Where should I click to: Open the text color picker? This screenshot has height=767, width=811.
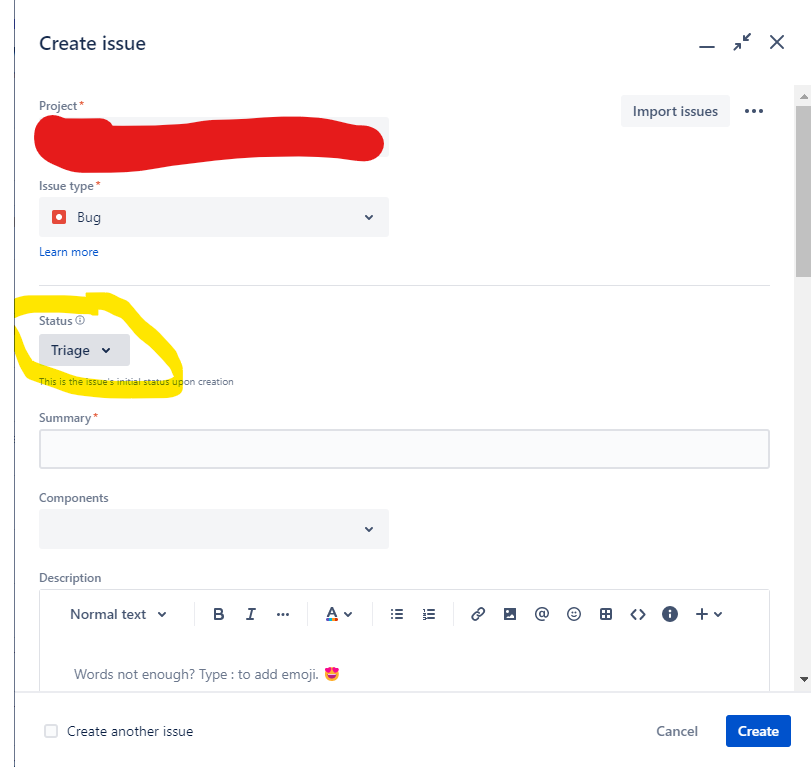tap(339, 614)
